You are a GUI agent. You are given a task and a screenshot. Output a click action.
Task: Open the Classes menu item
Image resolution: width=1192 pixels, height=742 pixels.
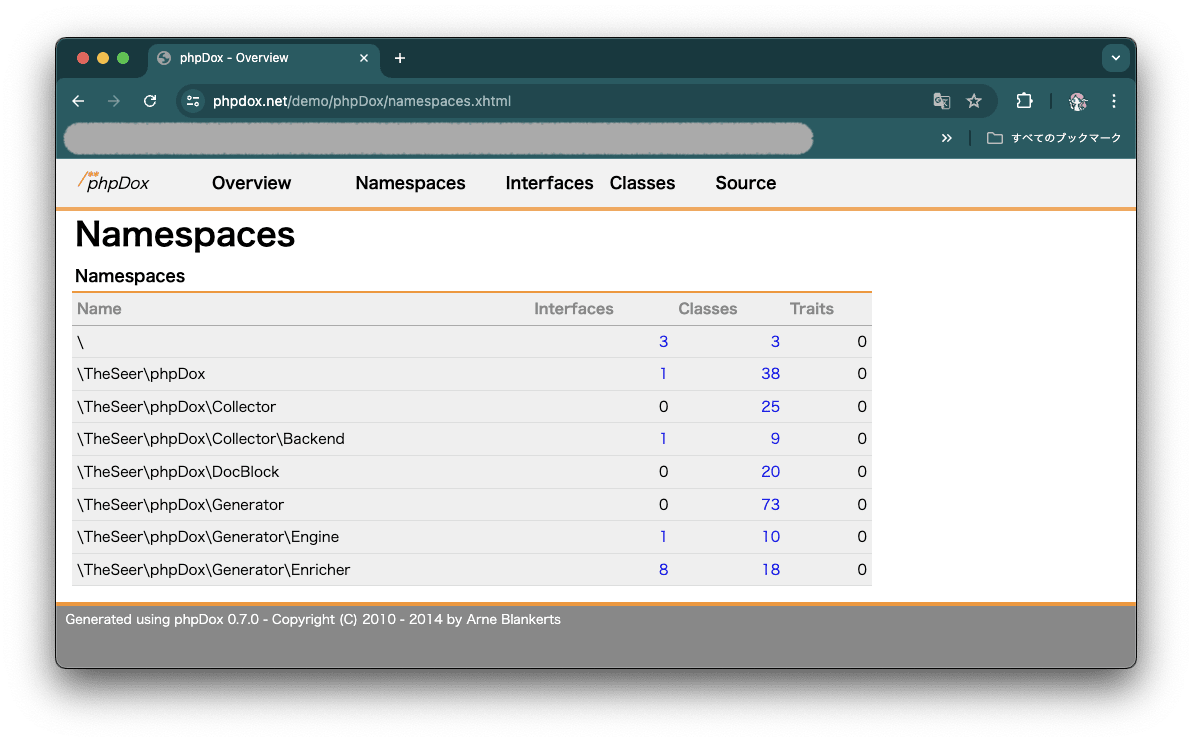[x=642, y=183]
